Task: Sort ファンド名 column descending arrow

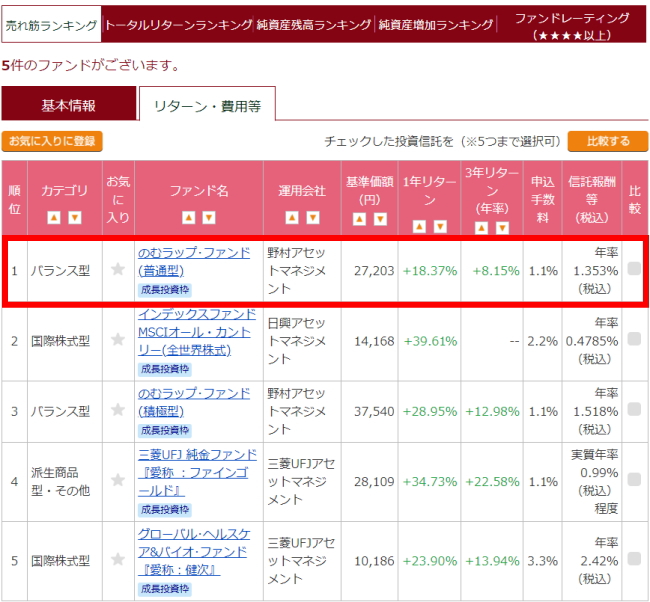Action: pyautogui.click(x=209, y=217)
